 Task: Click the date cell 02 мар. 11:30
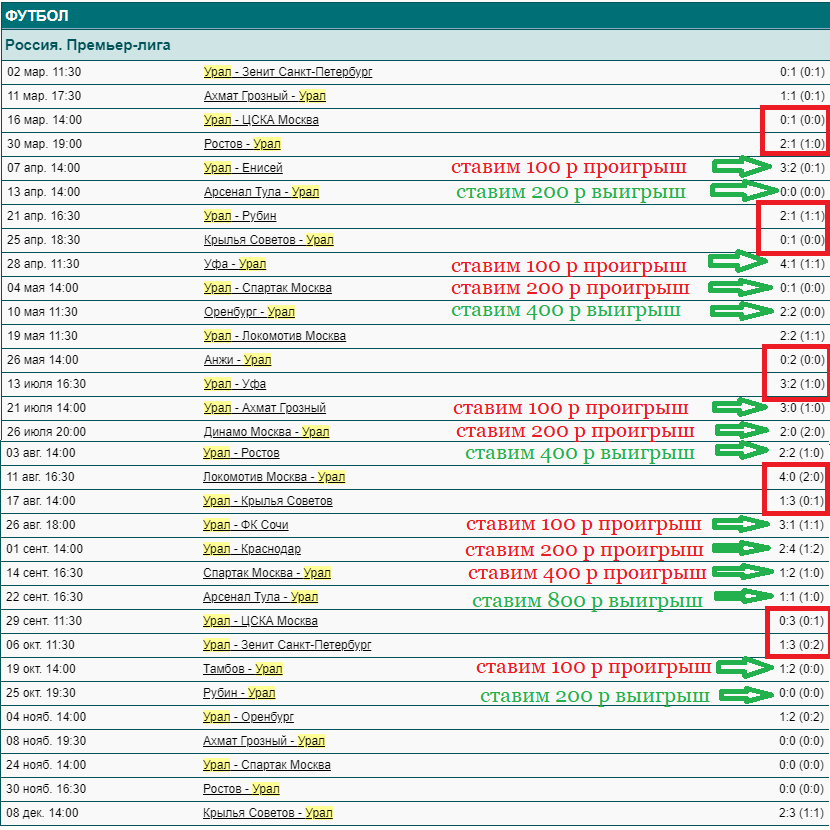pos(44,72)
